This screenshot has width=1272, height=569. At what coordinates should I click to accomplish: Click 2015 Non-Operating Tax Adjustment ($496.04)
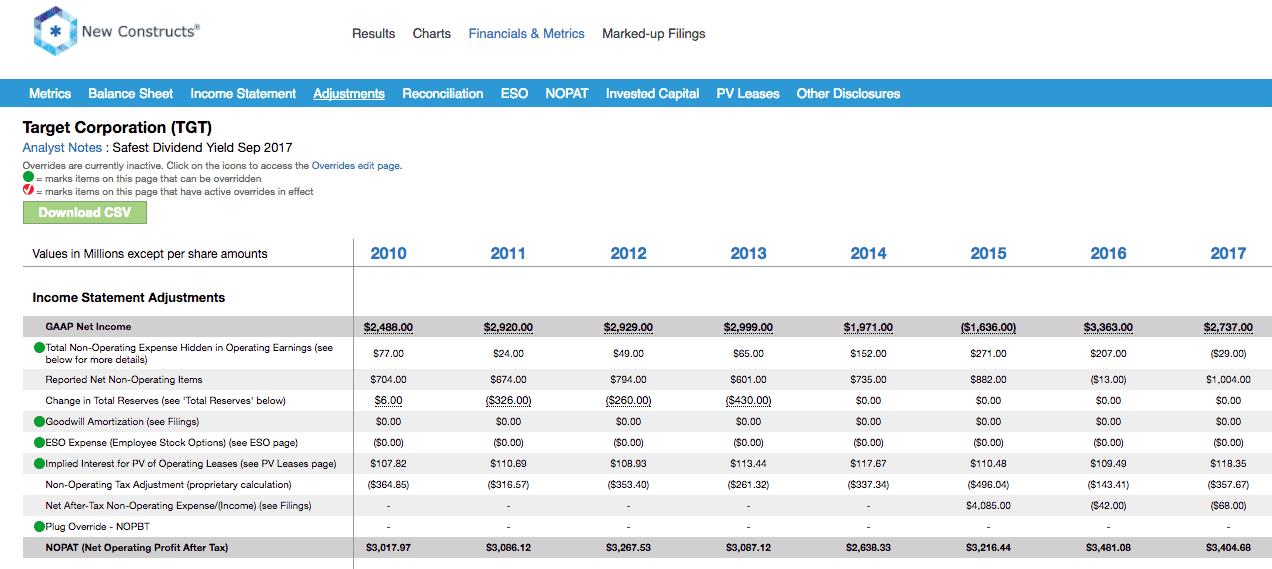click(988, 484)
